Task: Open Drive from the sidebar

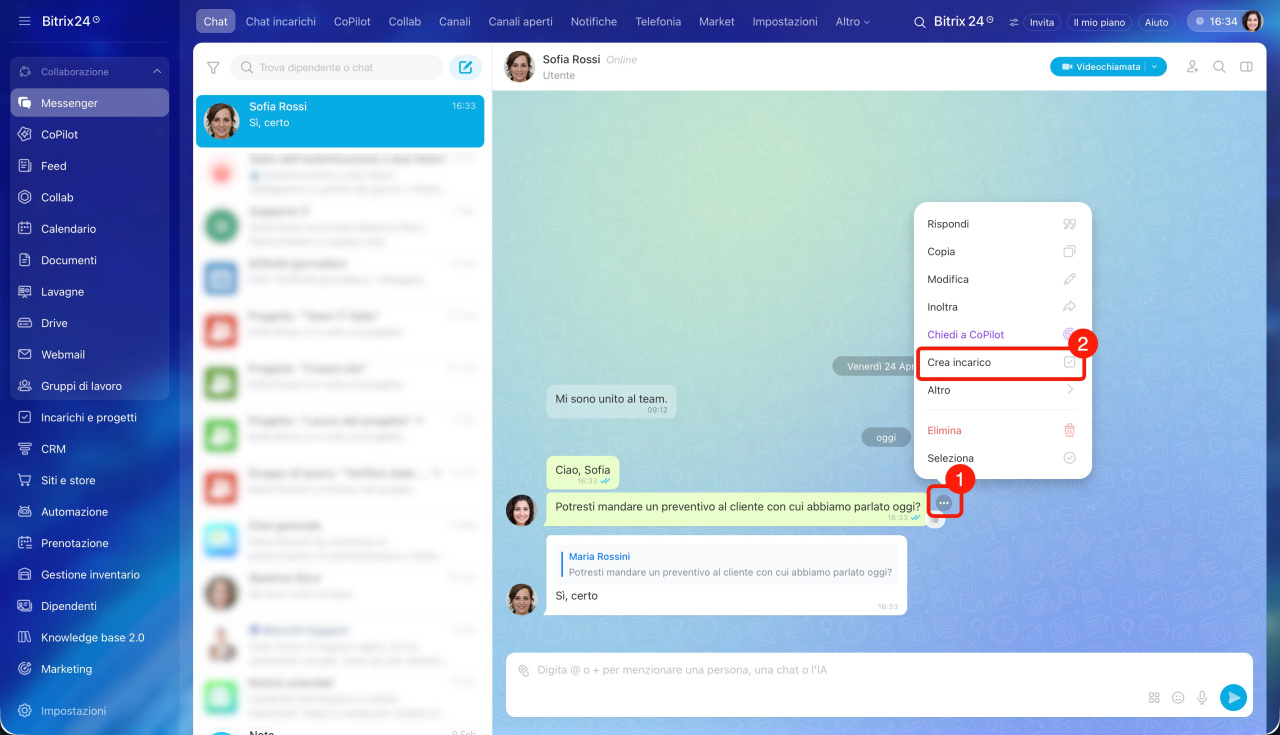Action: pos(90,323)
